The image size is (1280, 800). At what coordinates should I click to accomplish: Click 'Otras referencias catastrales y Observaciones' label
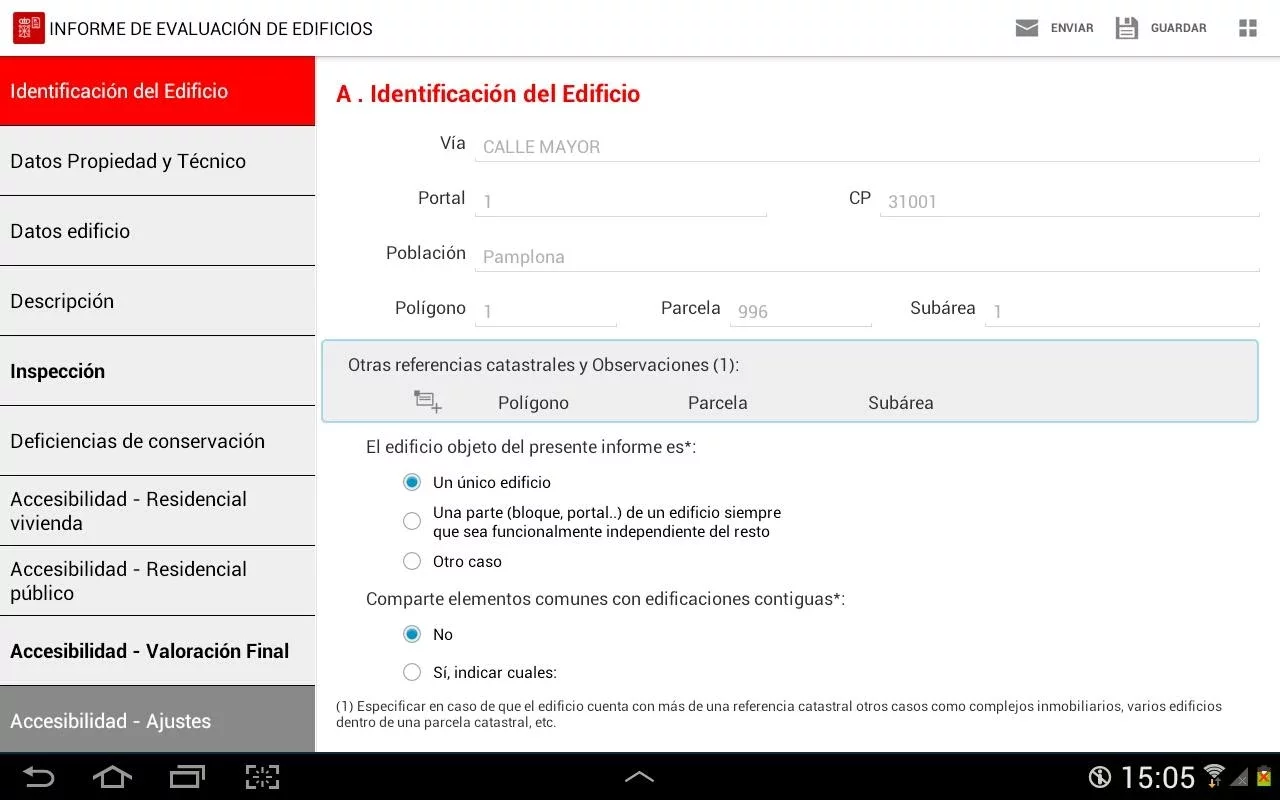543,365
